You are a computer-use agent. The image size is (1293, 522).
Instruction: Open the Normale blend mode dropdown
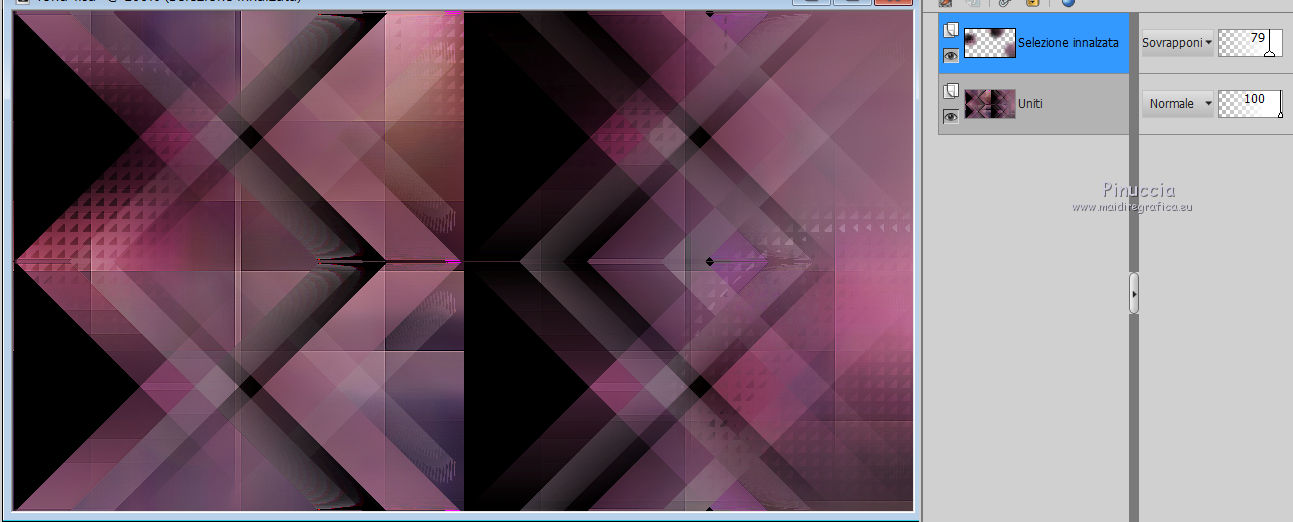click(x=1178, y=104)
